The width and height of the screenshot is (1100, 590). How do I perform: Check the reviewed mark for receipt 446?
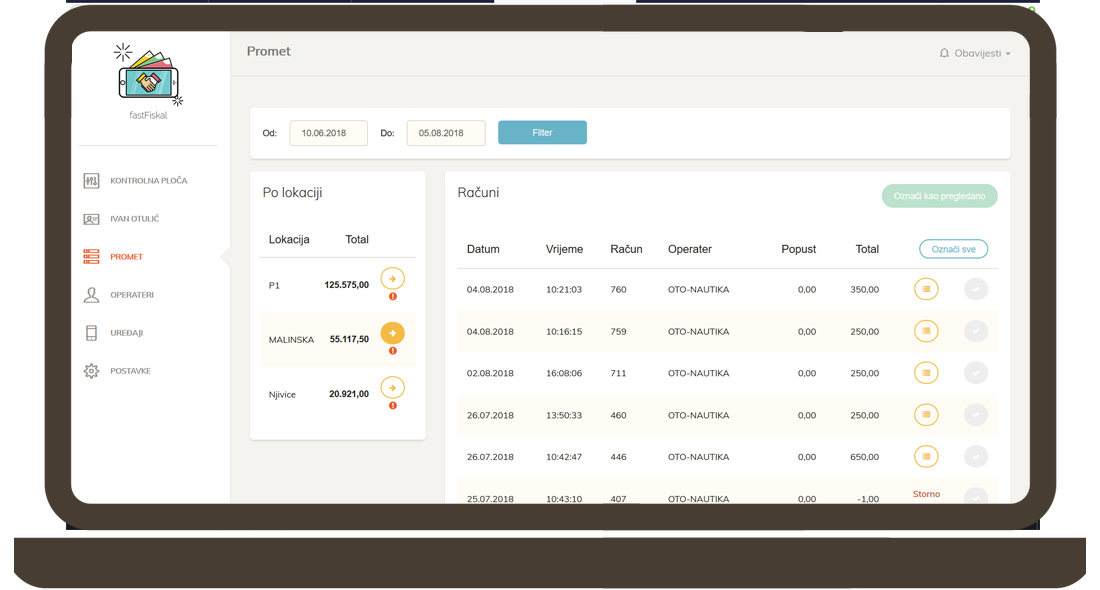tap(975, 457)
